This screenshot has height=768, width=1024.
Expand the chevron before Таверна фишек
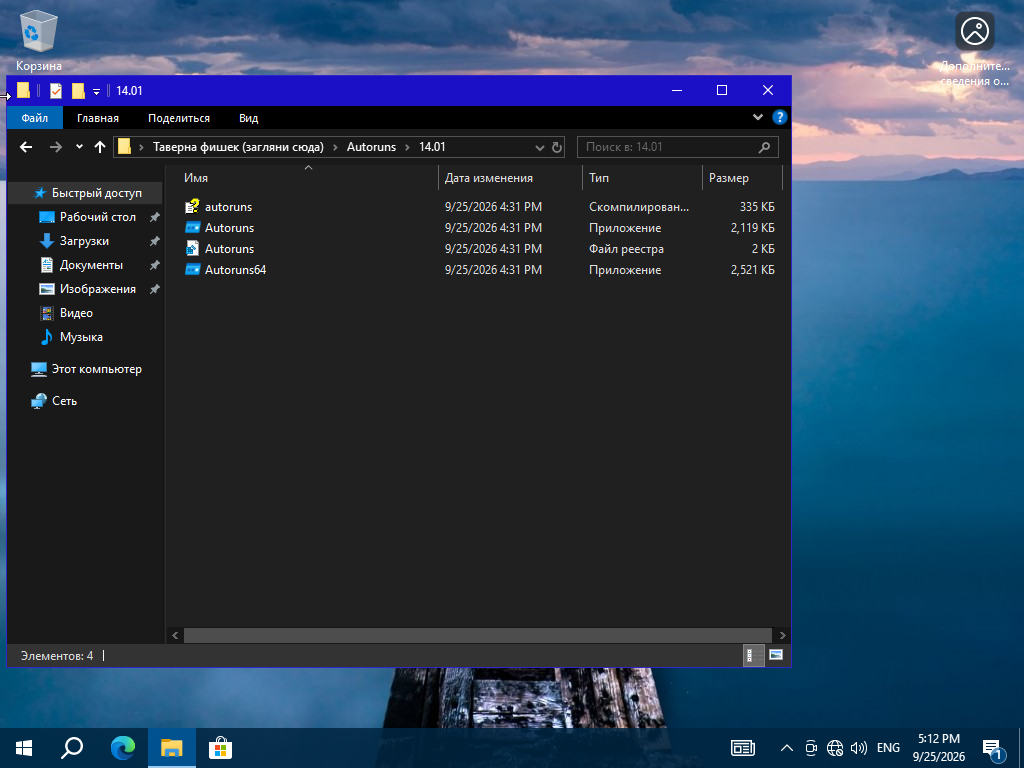[x=141, y=147]
